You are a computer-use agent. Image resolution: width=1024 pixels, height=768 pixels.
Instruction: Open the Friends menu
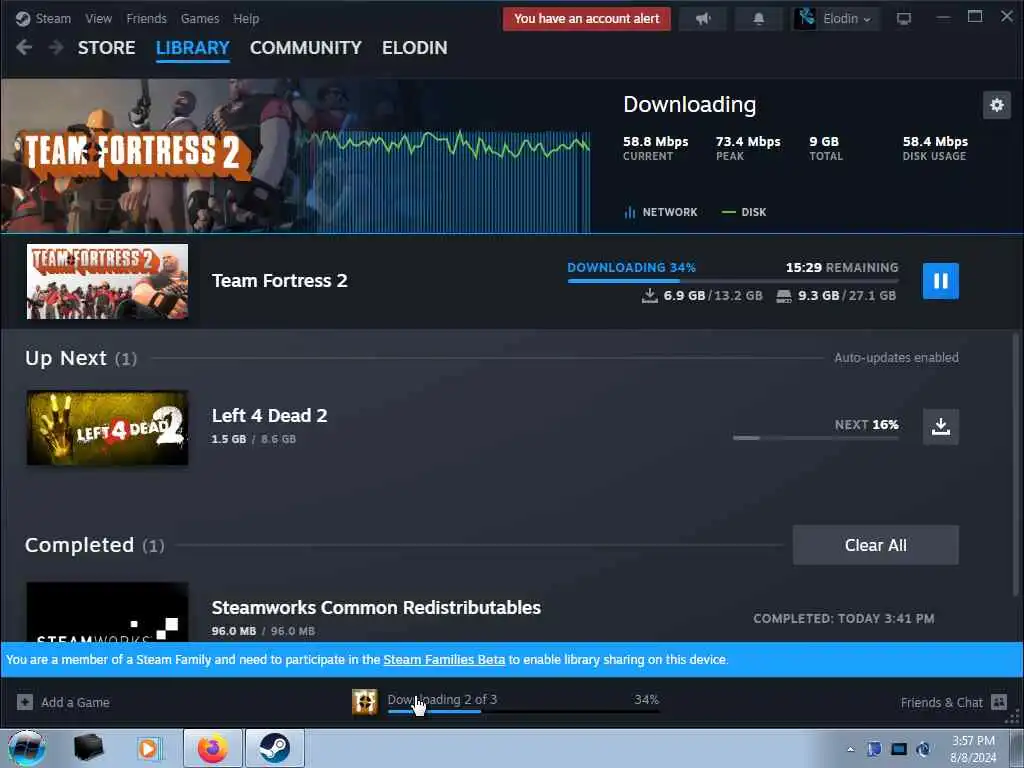(146, 18)
